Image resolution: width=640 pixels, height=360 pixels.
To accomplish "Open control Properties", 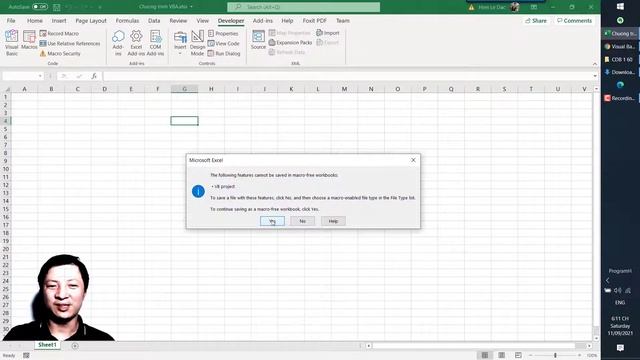I will pyautogui.click(x=223, y=33).
